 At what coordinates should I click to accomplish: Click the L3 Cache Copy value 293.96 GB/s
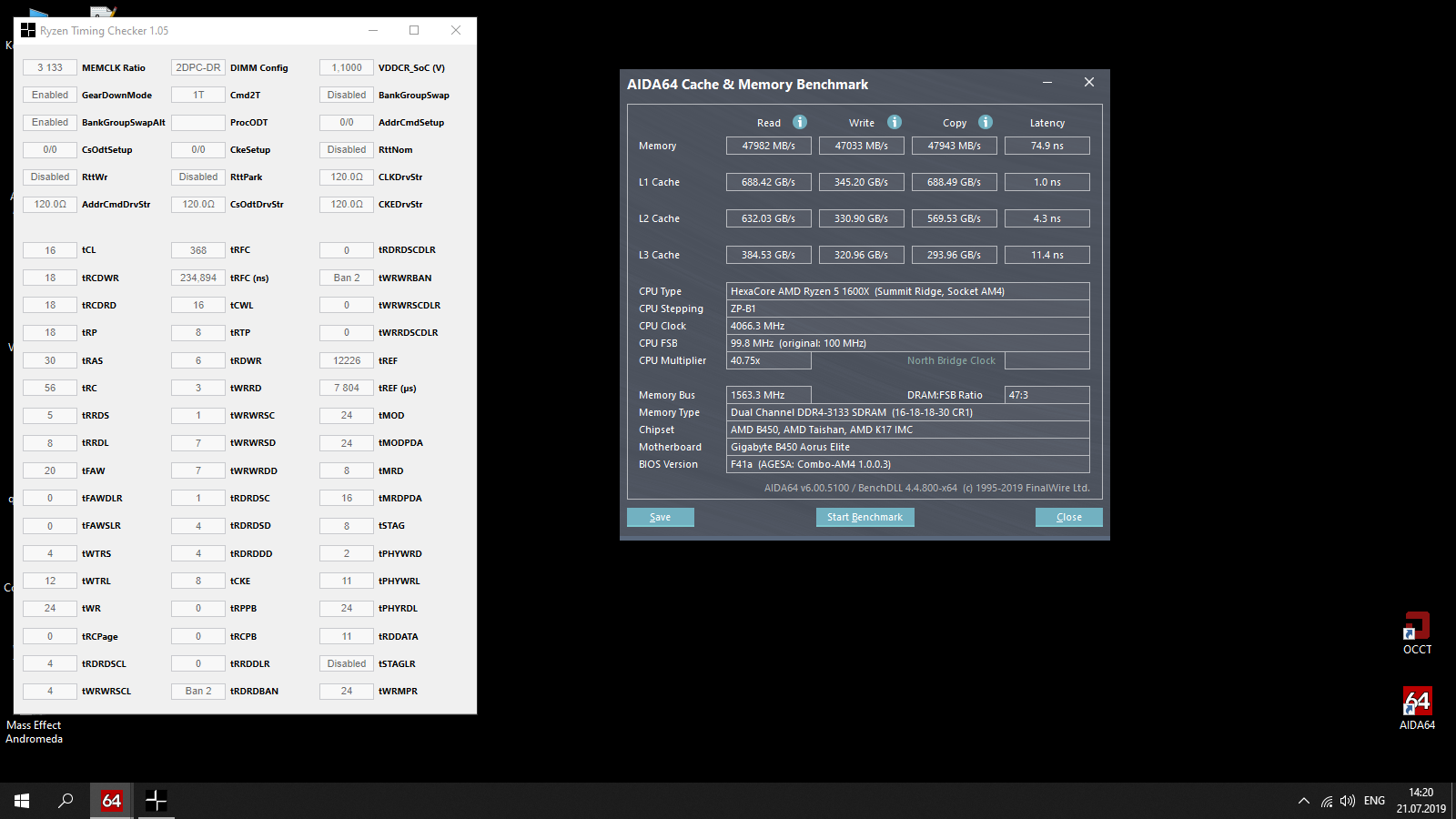tap(955, 255)
